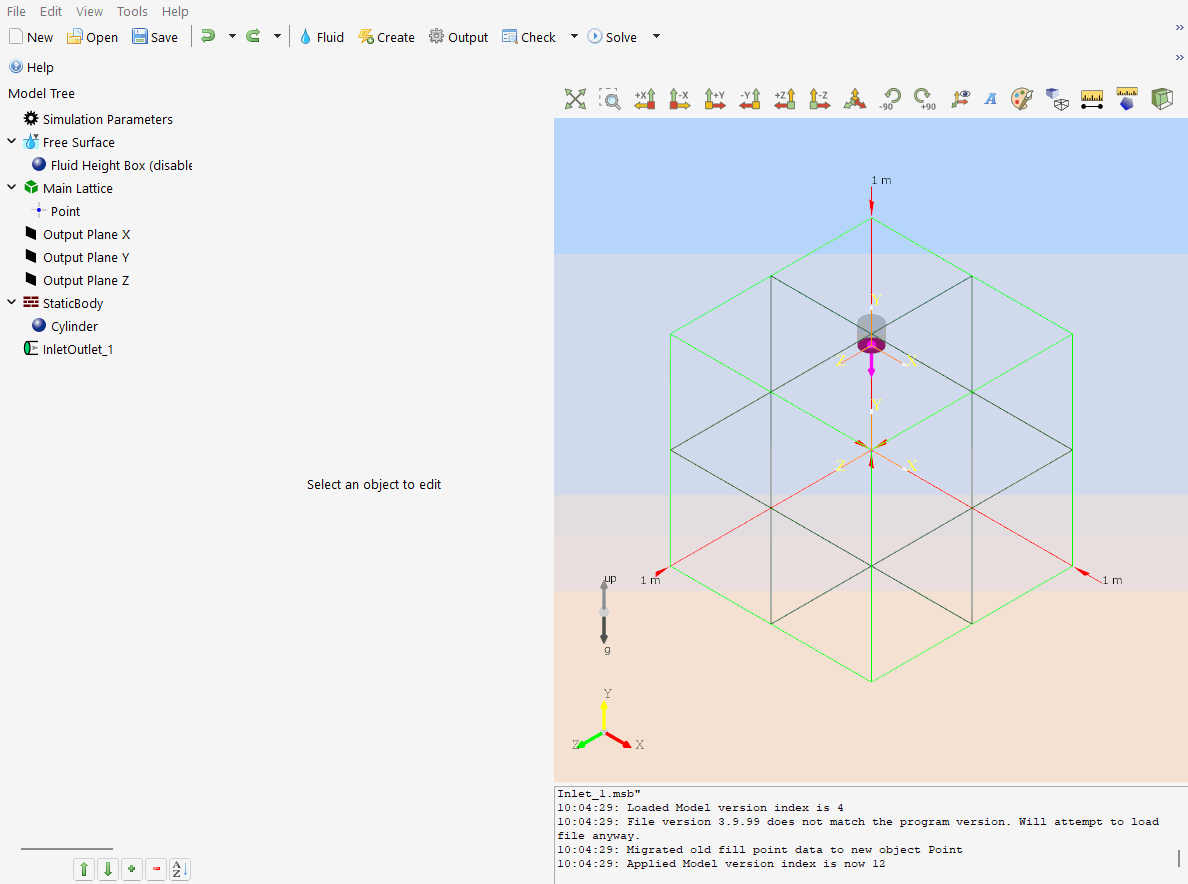Open the Solve dropdown arrow
Viewport: 1188px width, 884px height.
coord(656,37)
